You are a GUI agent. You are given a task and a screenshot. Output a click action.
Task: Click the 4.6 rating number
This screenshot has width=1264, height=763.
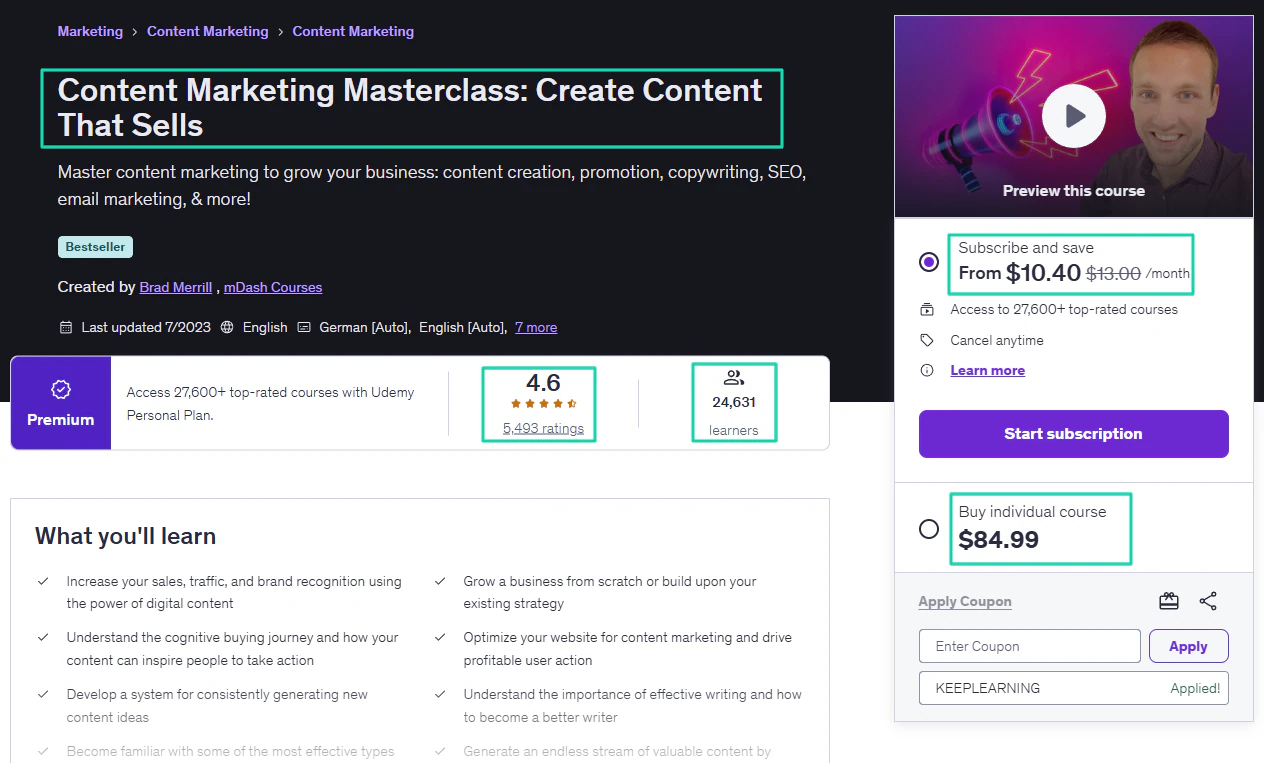[543, 383]
